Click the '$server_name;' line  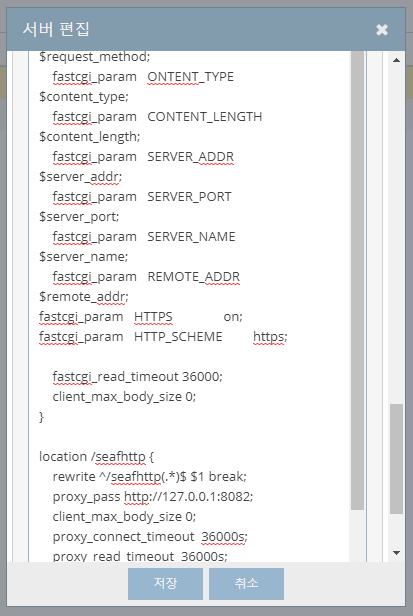tap(84, 257)
